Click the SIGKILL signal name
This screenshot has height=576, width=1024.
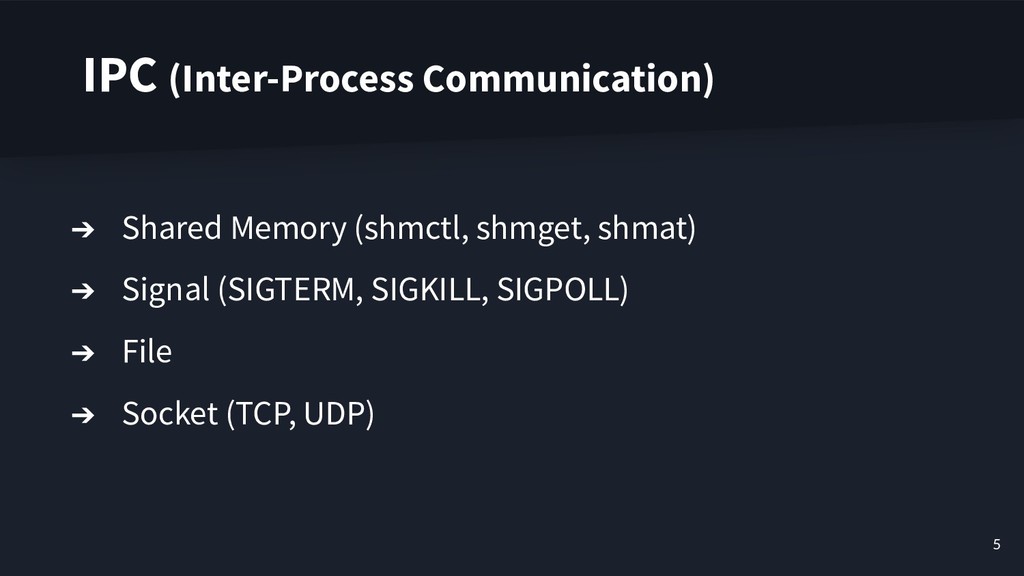[x=426, y=289]
